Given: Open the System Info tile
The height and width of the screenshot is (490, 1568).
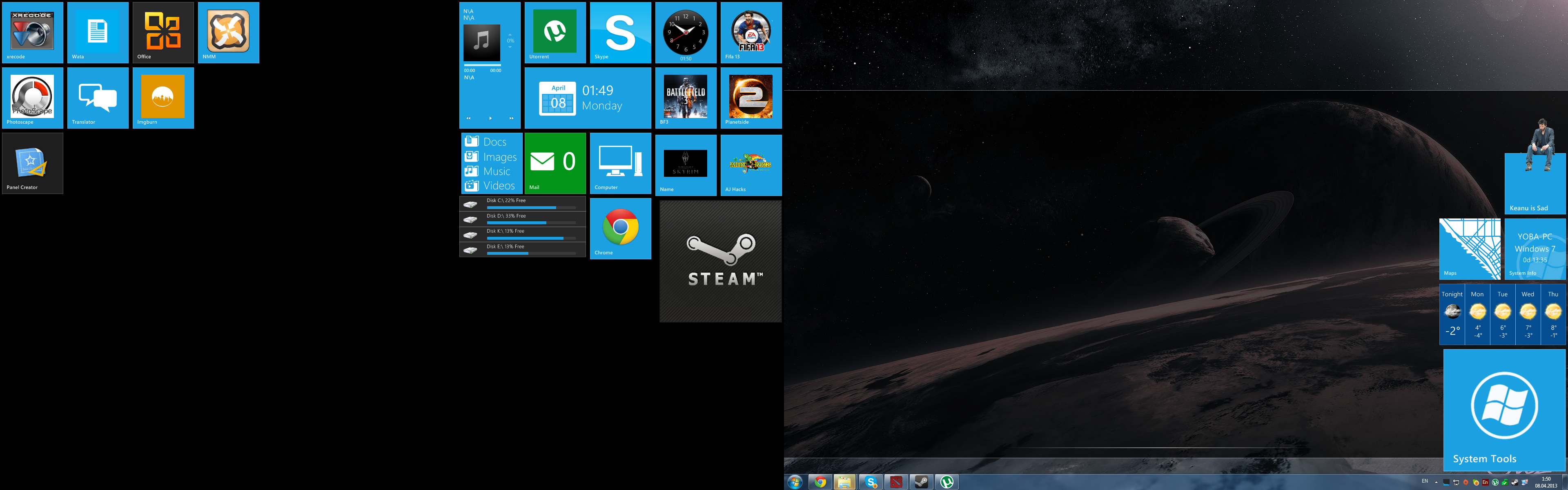Looking at the screenshot, I should click(1535, 249).
